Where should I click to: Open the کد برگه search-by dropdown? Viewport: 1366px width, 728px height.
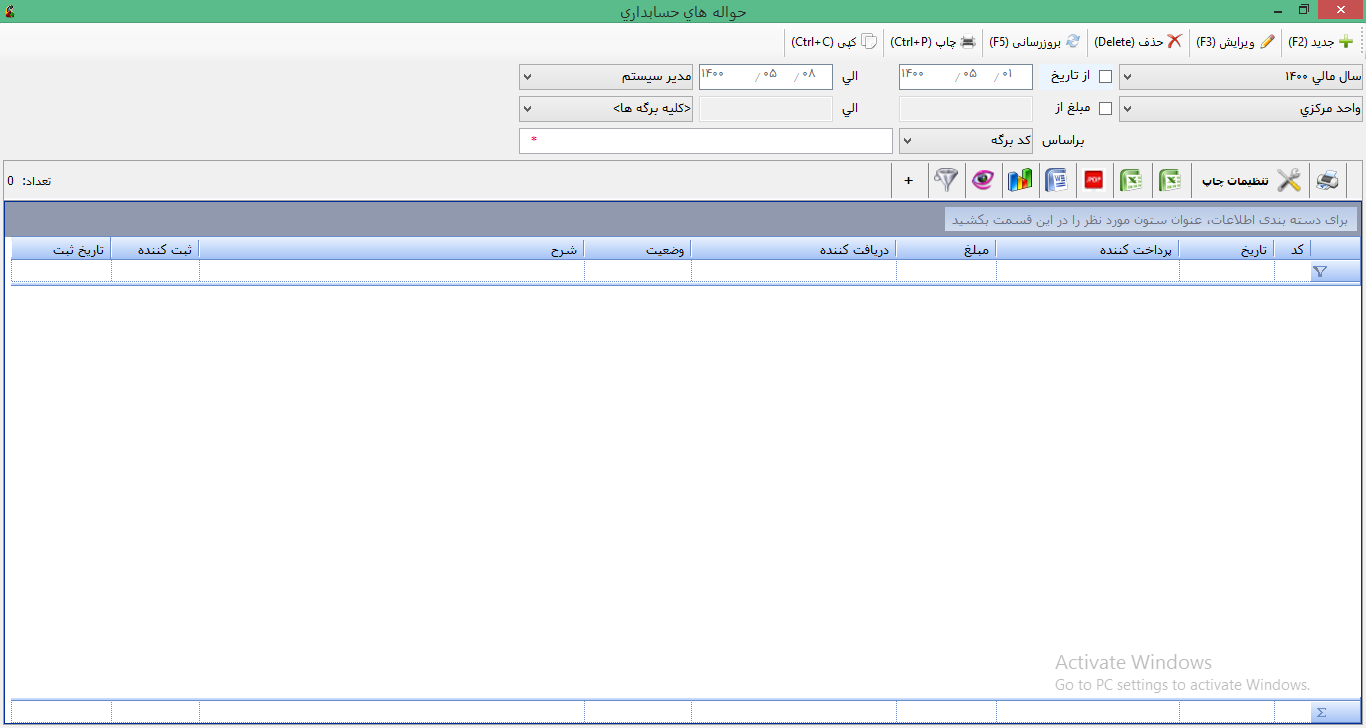965,141
